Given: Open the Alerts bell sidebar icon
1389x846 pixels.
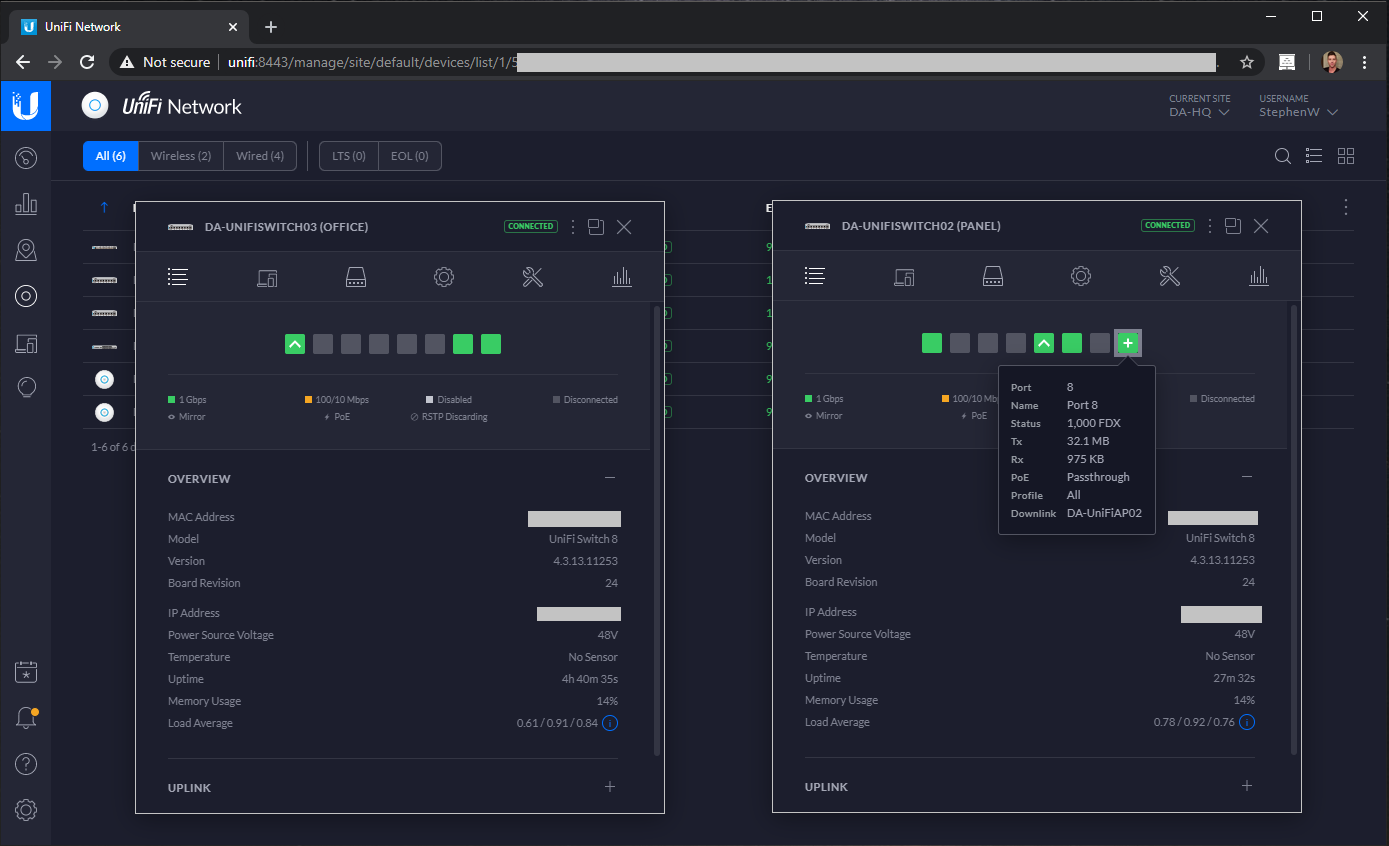Looking at the screenshot, I should (x=26, y=719).
